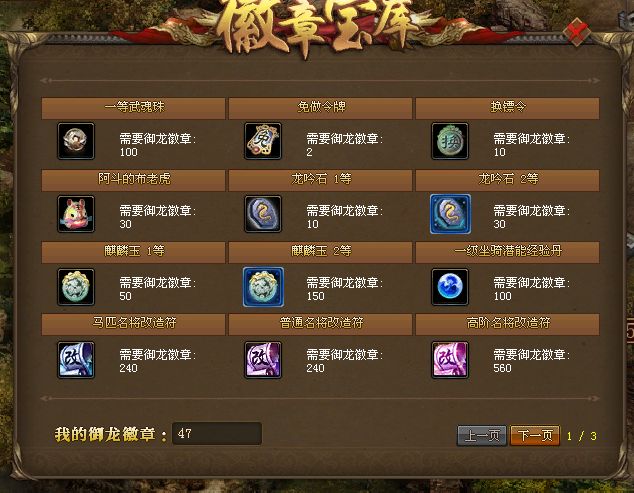
Task: Choose the highlighted 麒麟玉 2等 jade icon
Action: click(263, 287)
